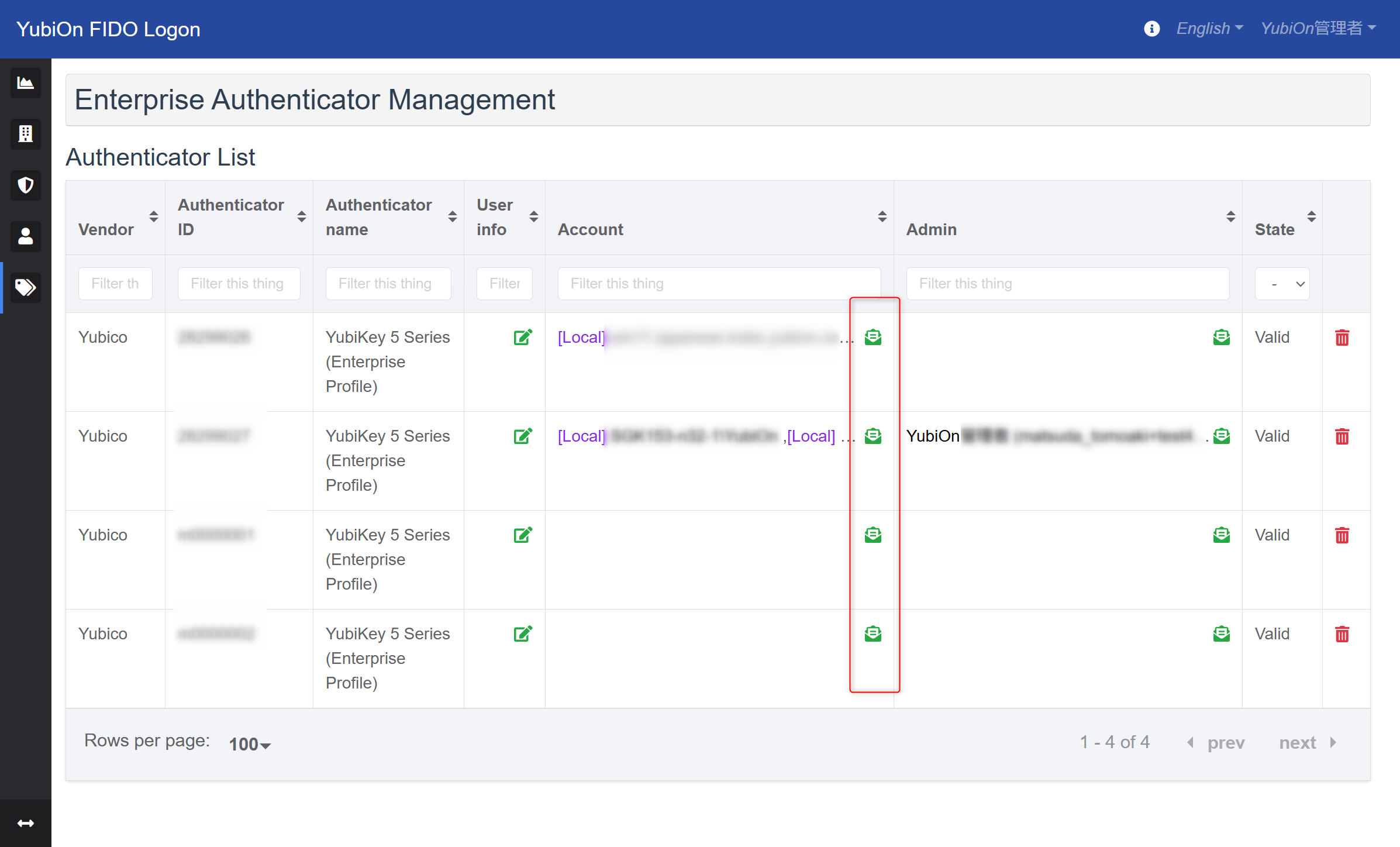Open the shield security sidebar icon
Image resolution: width=1400 pixels, height=847 pixels.
[25, 185]
